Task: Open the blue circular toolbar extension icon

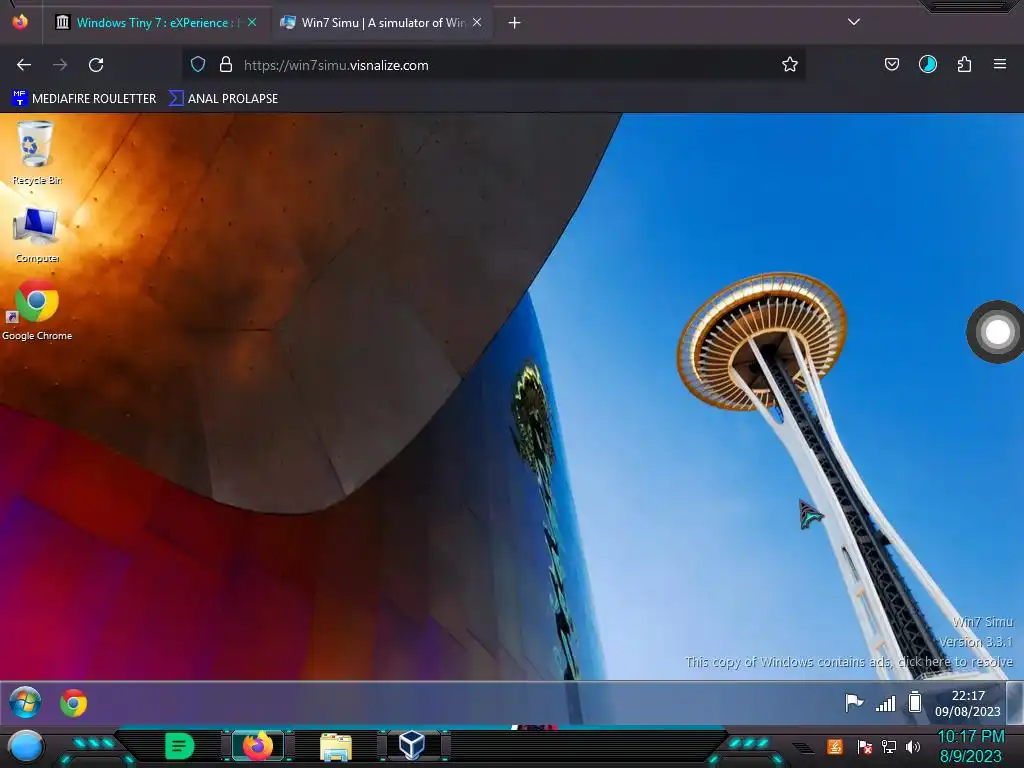Action: point(928,64)
